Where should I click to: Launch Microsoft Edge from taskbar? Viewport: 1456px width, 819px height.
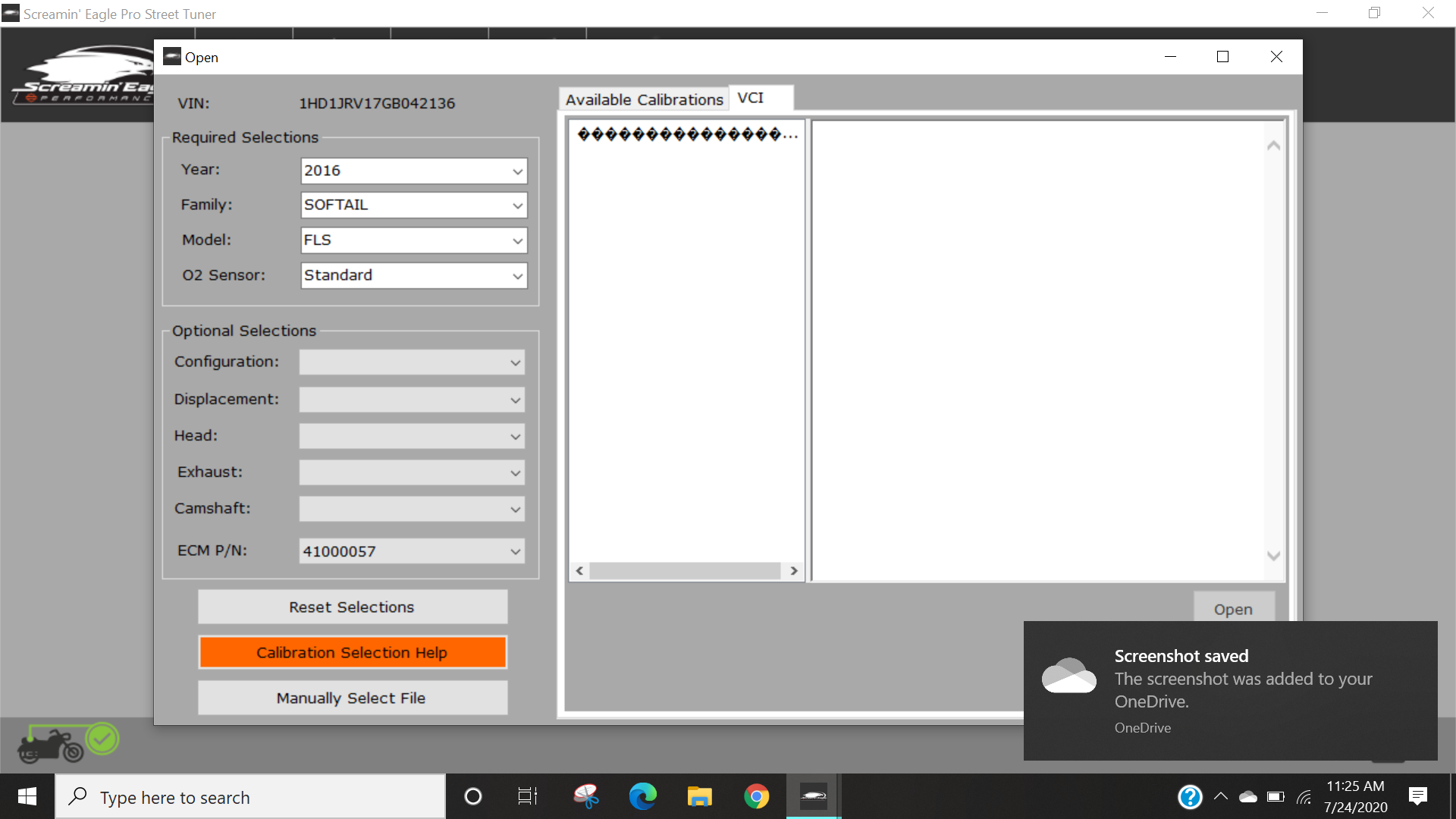[x=642, y=796]
